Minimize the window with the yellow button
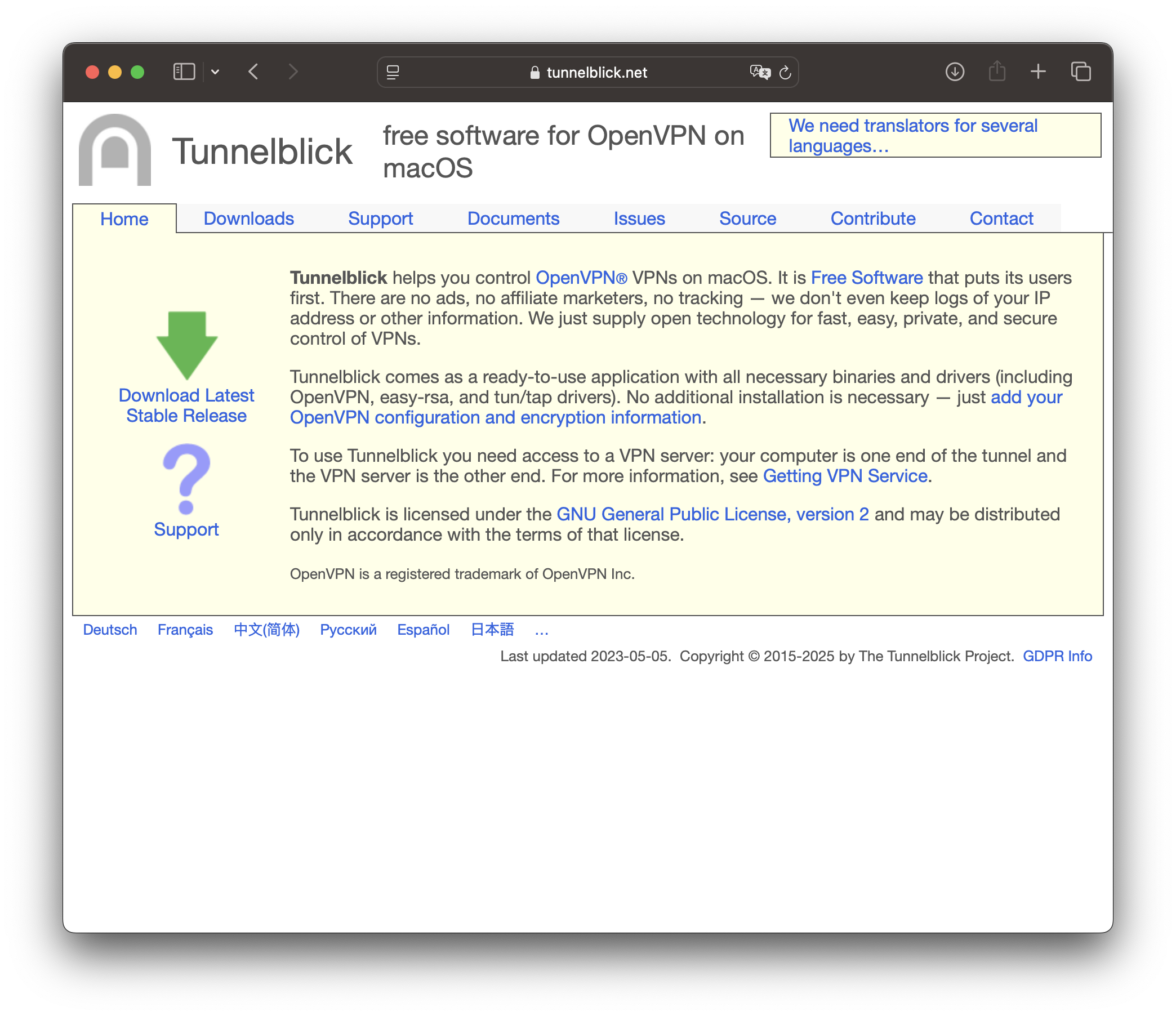Image resolution: width=1176 pixels, height=1016 pixels. (115, 72)
